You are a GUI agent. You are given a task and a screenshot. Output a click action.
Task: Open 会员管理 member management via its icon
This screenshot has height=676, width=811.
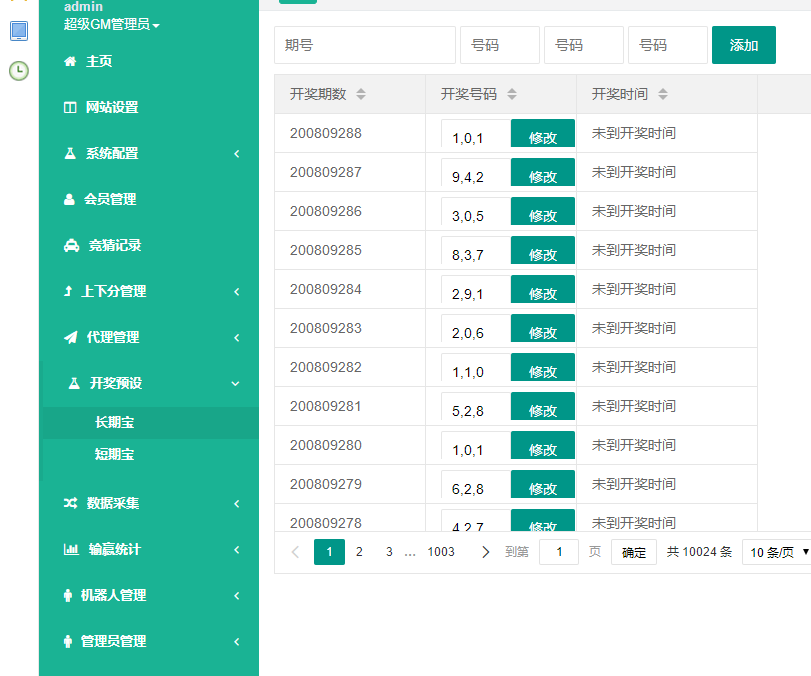tap(68, 199)
